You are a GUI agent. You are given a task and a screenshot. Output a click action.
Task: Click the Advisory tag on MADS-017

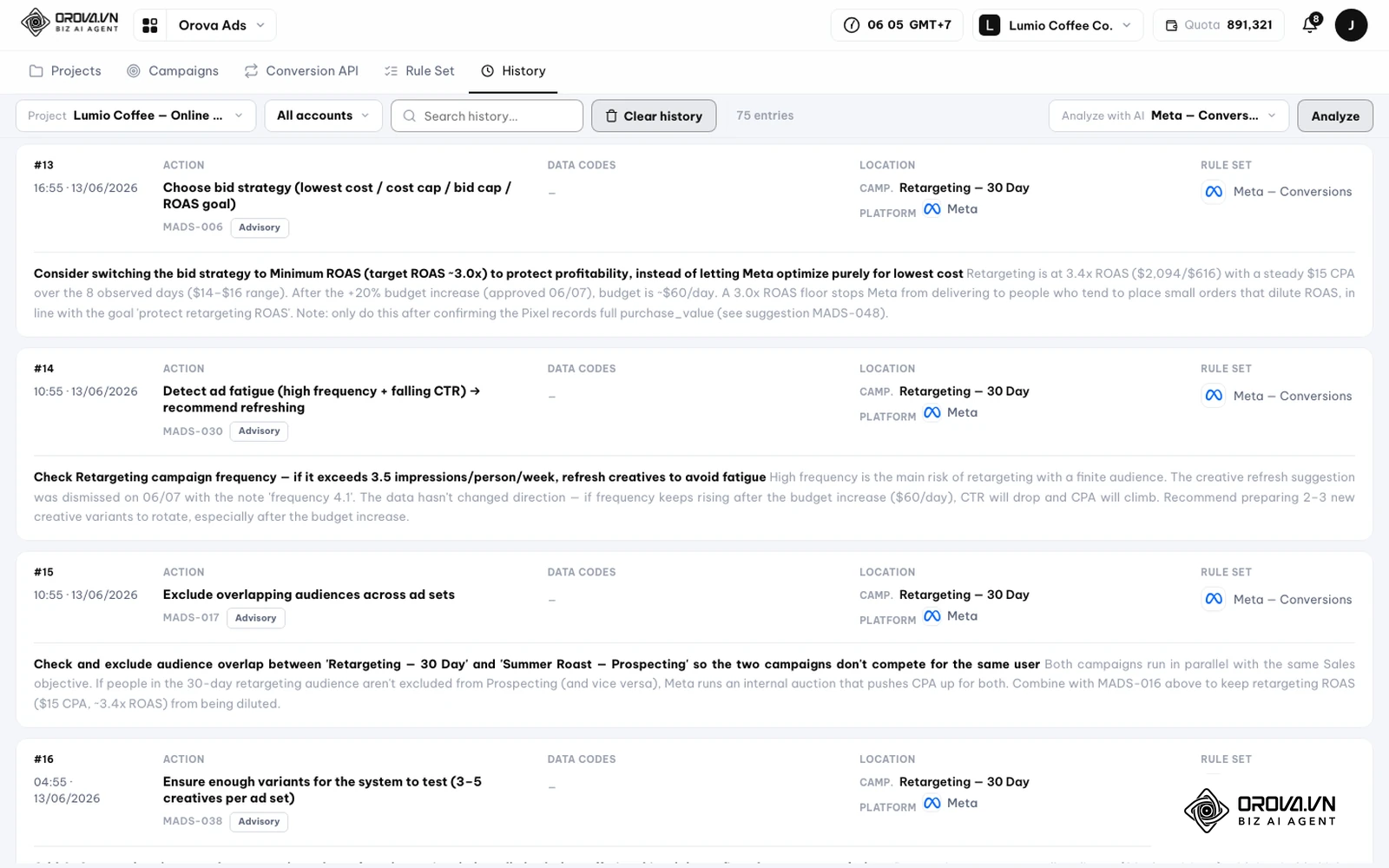(x=256, y=618)
